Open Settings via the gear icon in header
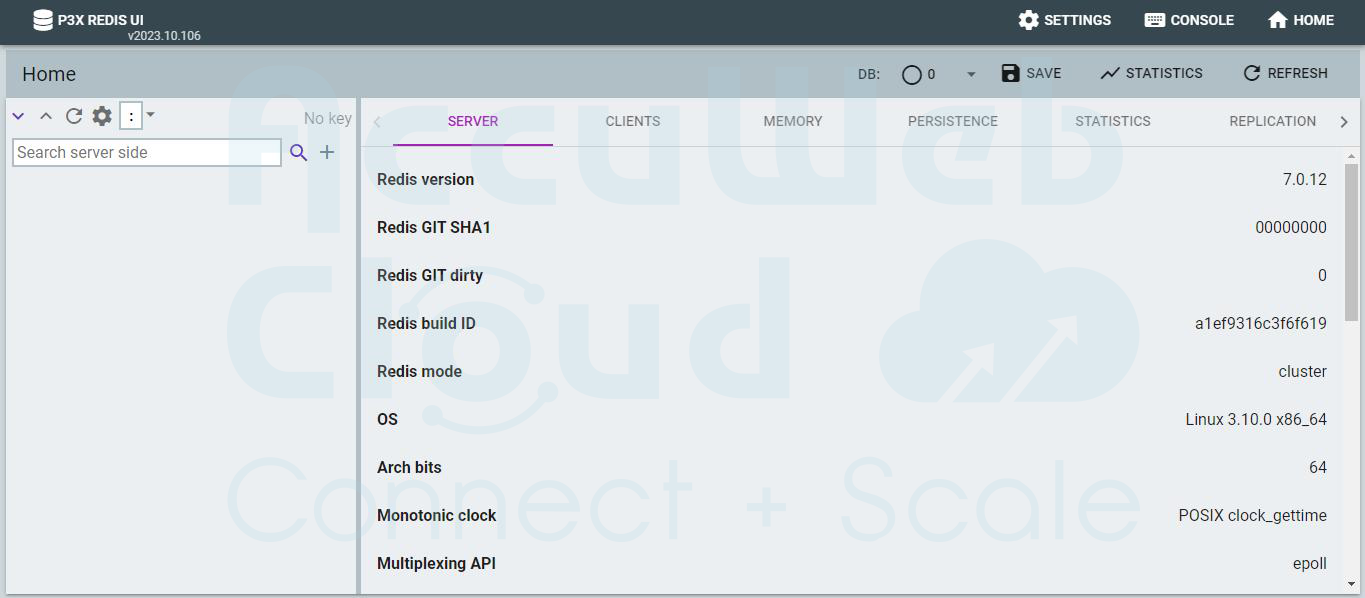The width and height of the screenshot is (1365, 598). click(x=1029, y=20)
